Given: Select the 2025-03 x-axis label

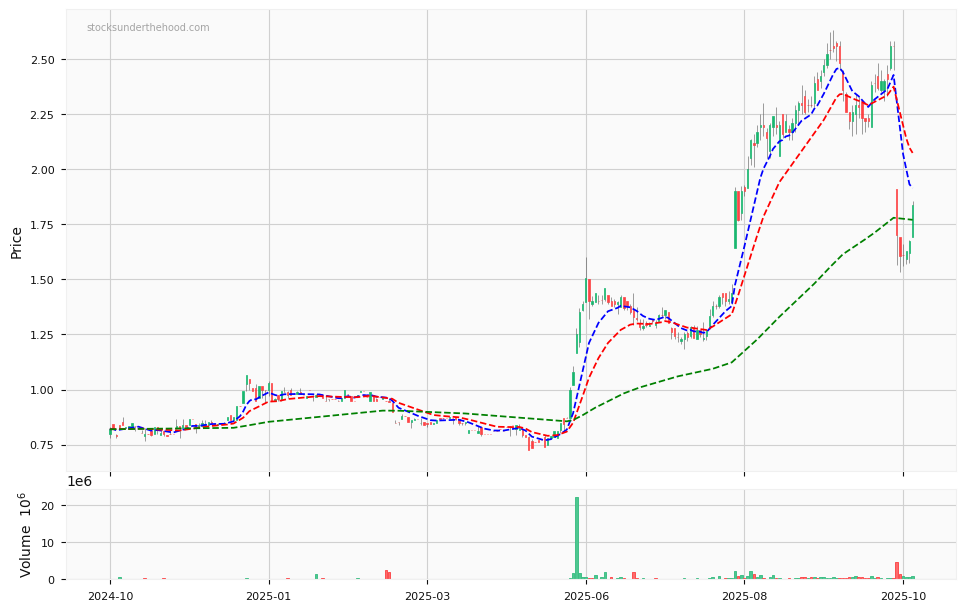Looking at the screenshot, I should point(427,597).
